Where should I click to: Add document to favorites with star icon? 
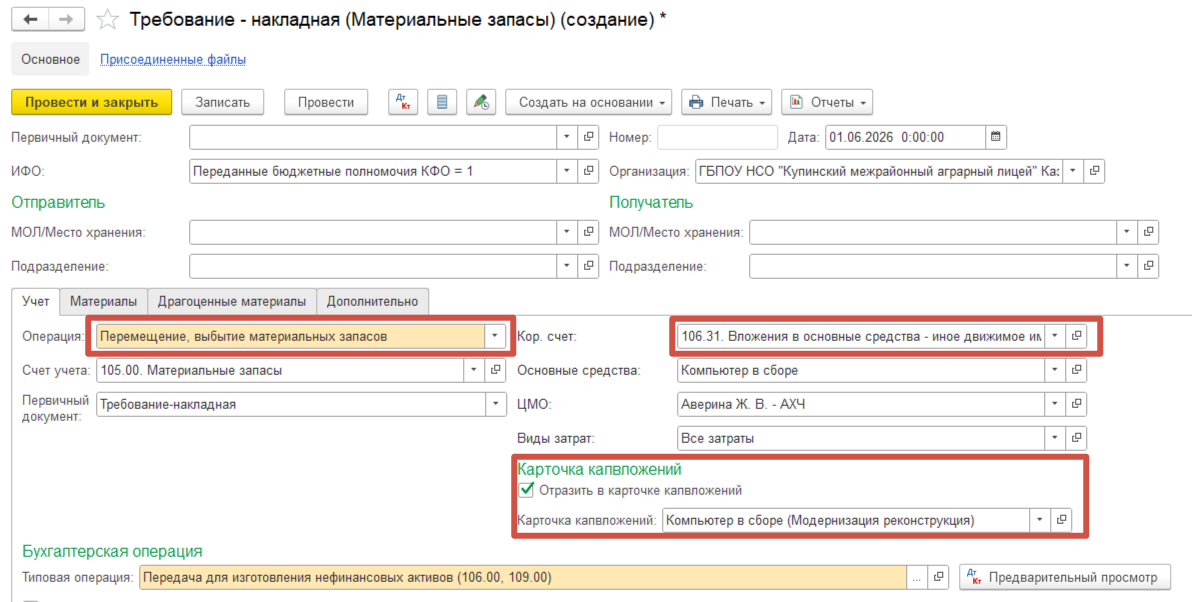[x=107, y=20]
